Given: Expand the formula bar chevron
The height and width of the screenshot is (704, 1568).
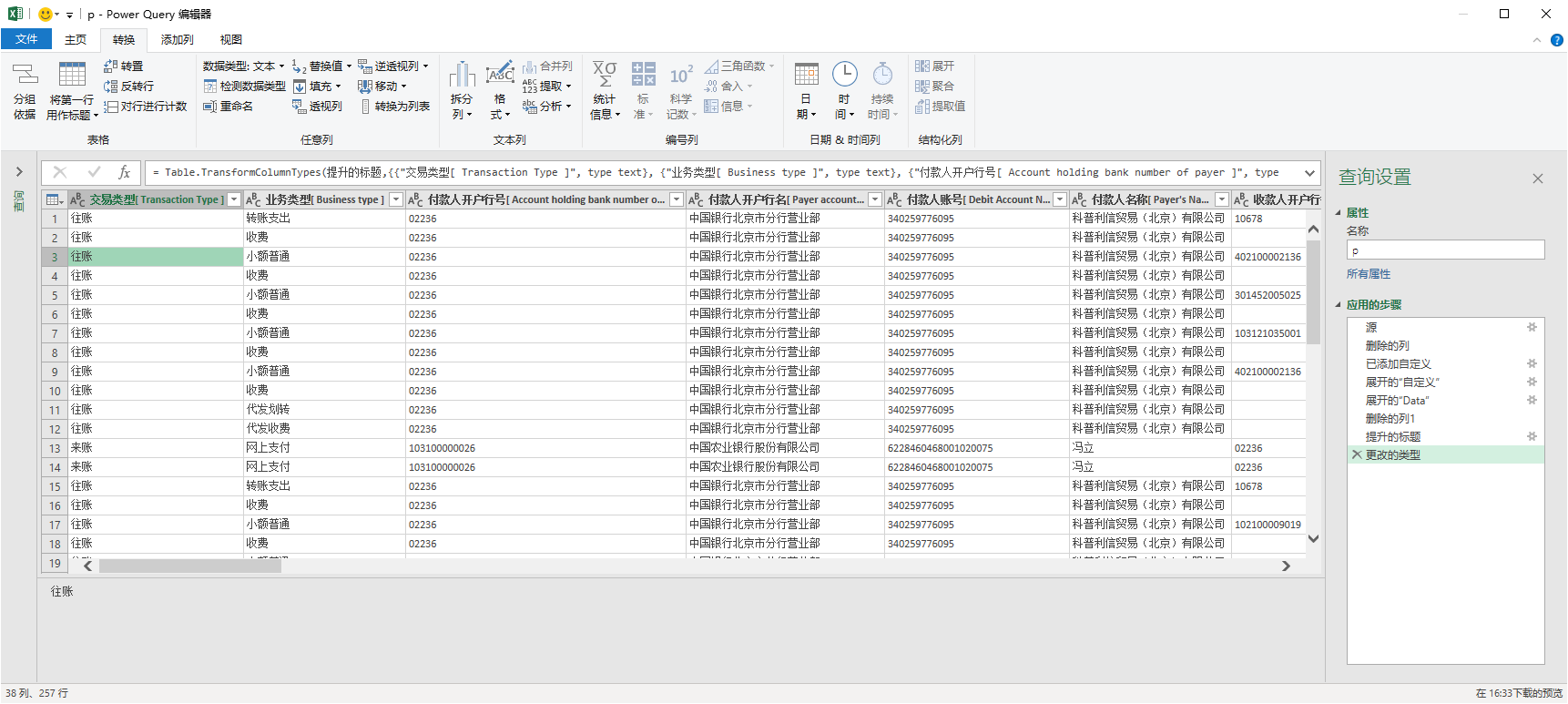Looking at the screenshot, I should 1309,172.
